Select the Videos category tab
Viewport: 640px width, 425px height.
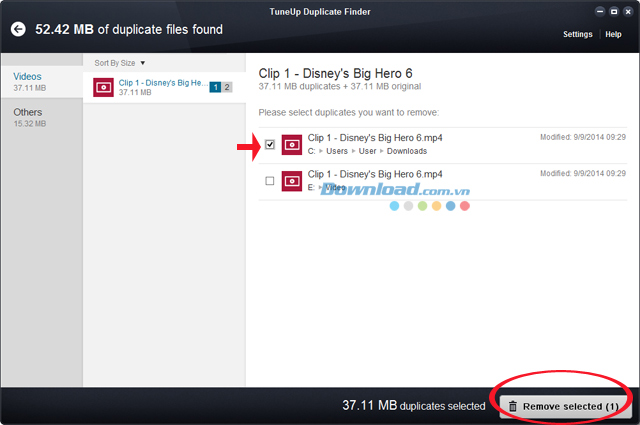[x=40, y=82]
